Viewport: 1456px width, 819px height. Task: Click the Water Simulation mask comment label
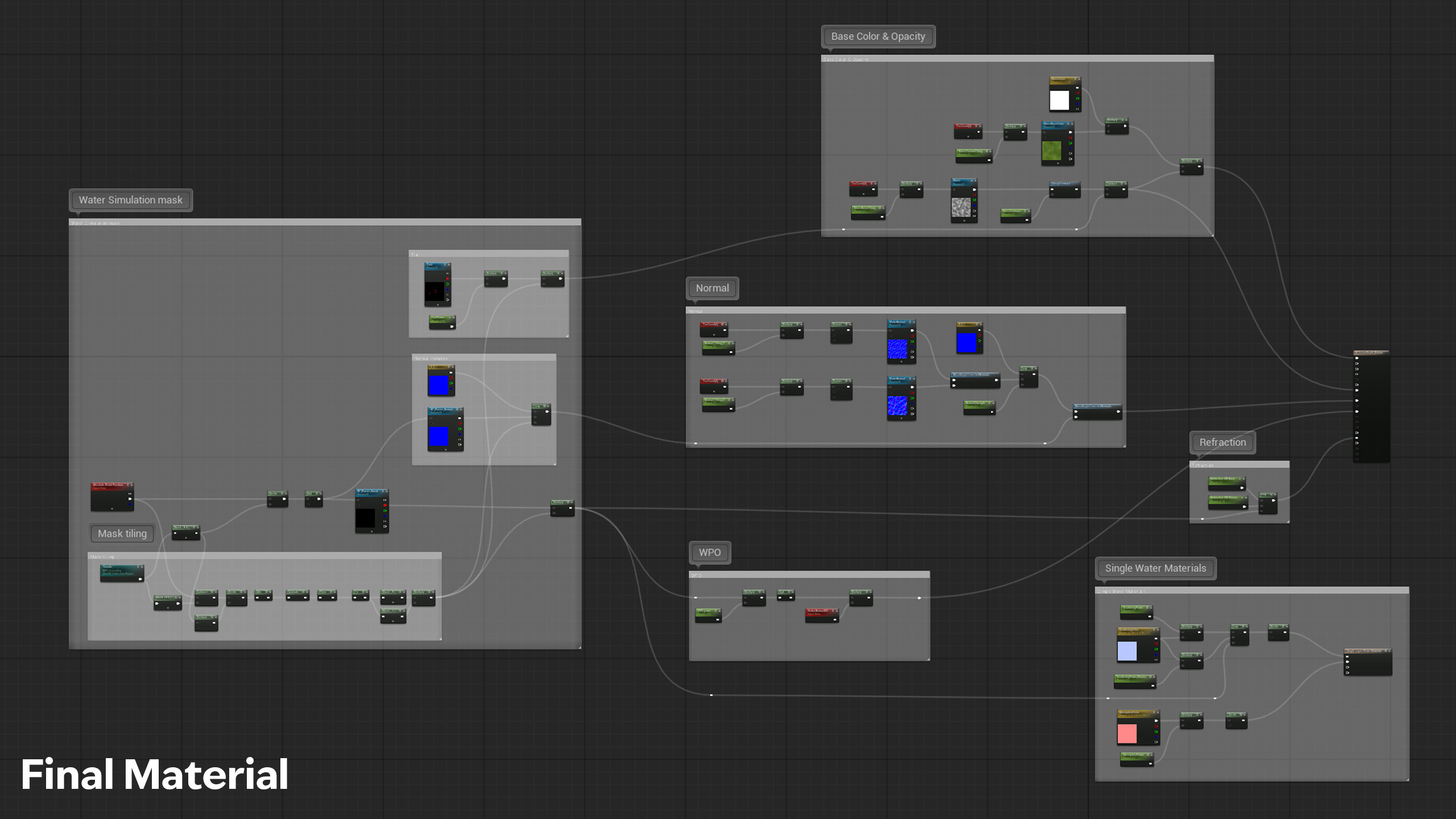click(x=130, y=200)
